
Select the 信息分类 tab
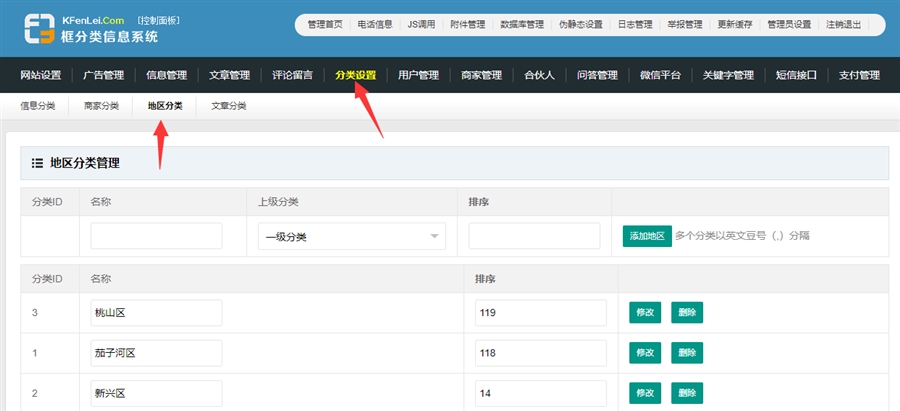38,105
